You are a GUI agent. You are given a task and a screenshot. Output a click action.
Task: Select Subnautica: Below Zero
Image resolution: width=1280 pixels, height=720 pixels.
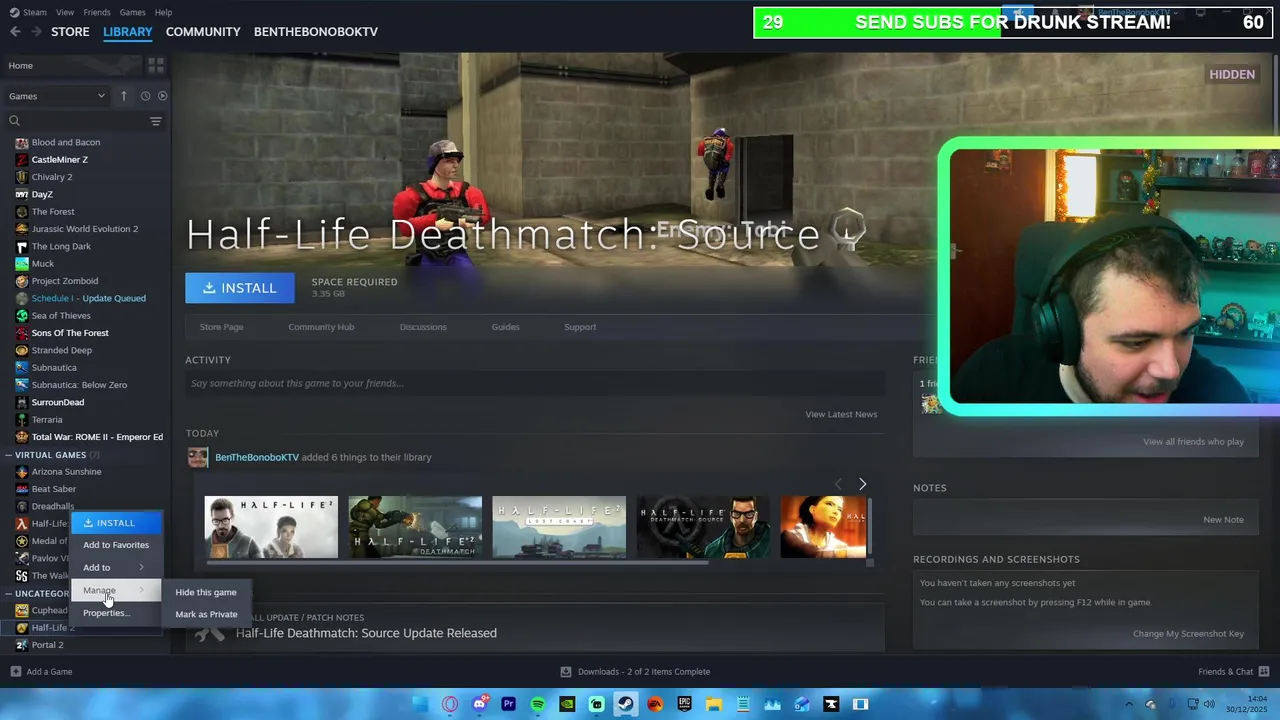point(79,385)
